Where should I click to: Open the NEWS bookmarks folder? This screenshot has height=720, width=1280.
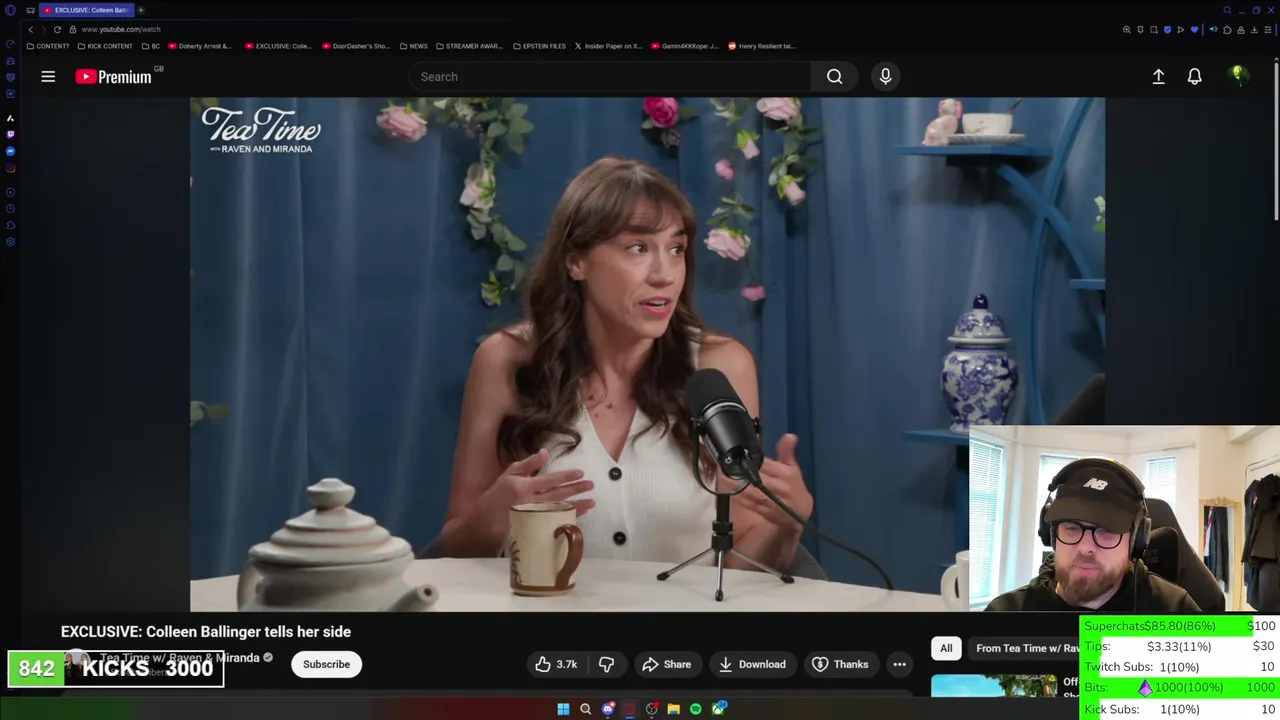pyautogui.click(x=413, y=46)
